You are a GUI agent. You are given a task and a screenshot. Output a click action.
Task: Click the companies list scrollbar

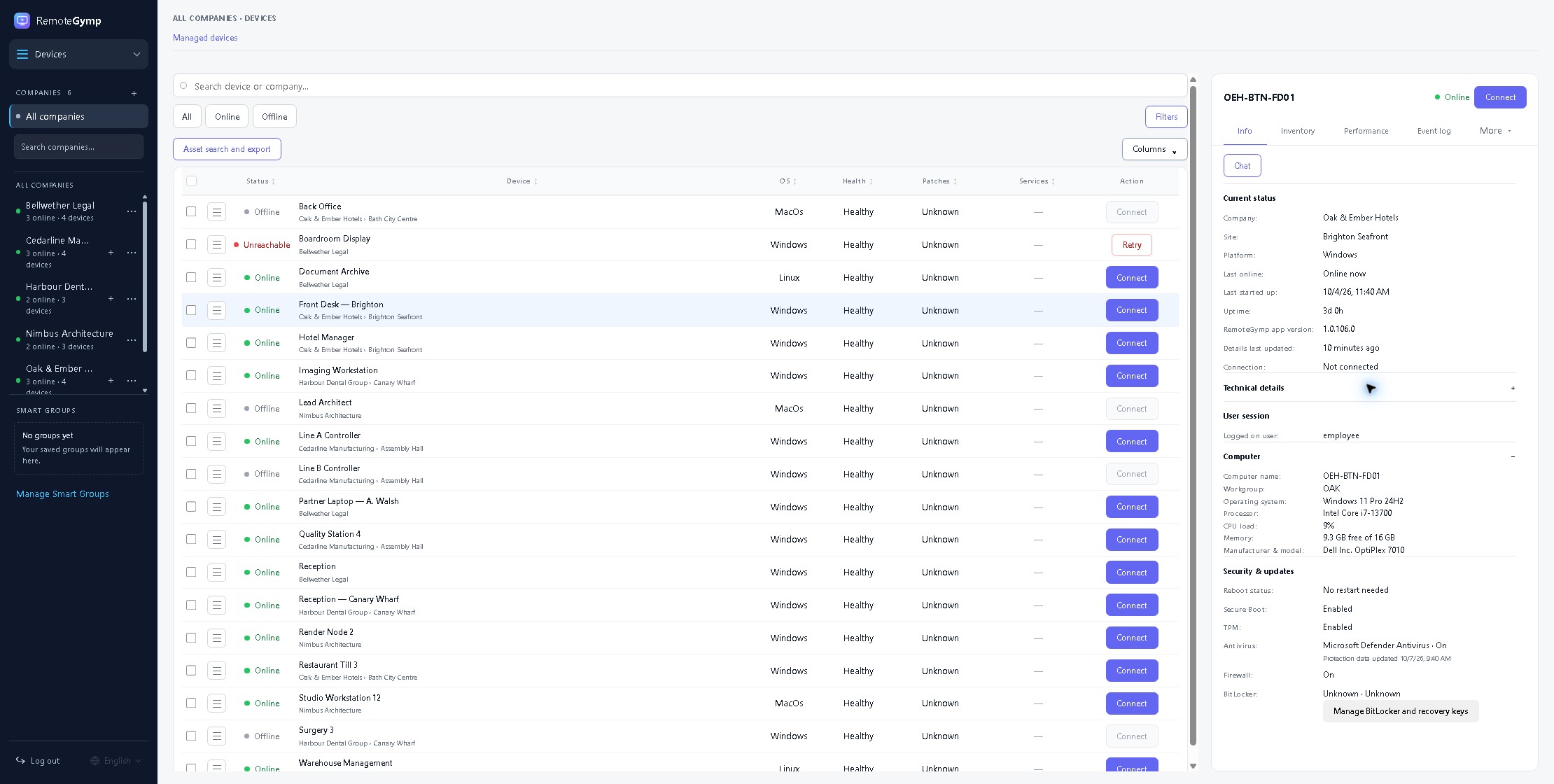pyautogui.click(x=145, y=276)
